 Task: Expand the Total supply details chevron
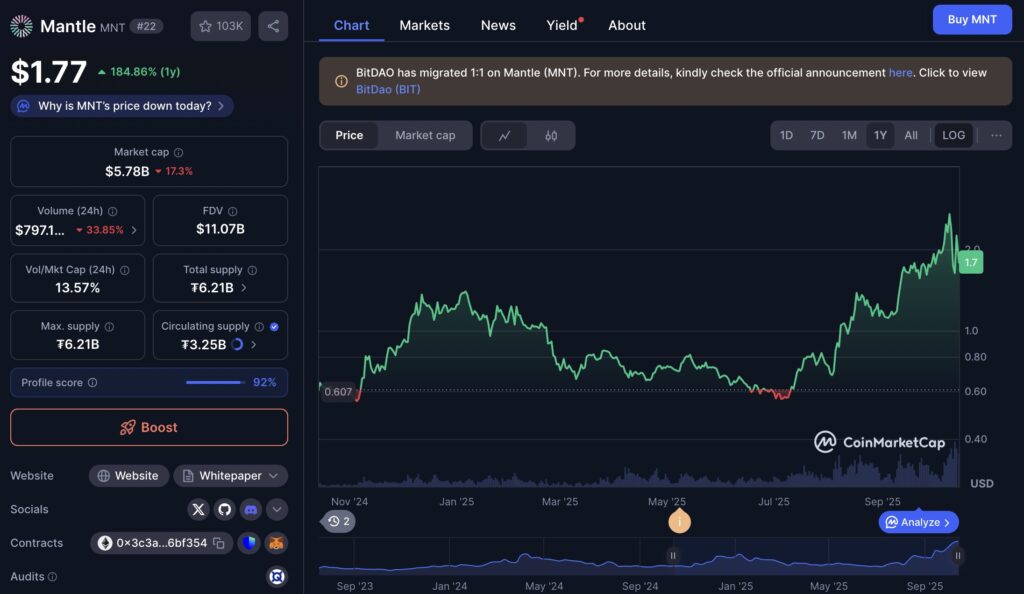[244, 288]
